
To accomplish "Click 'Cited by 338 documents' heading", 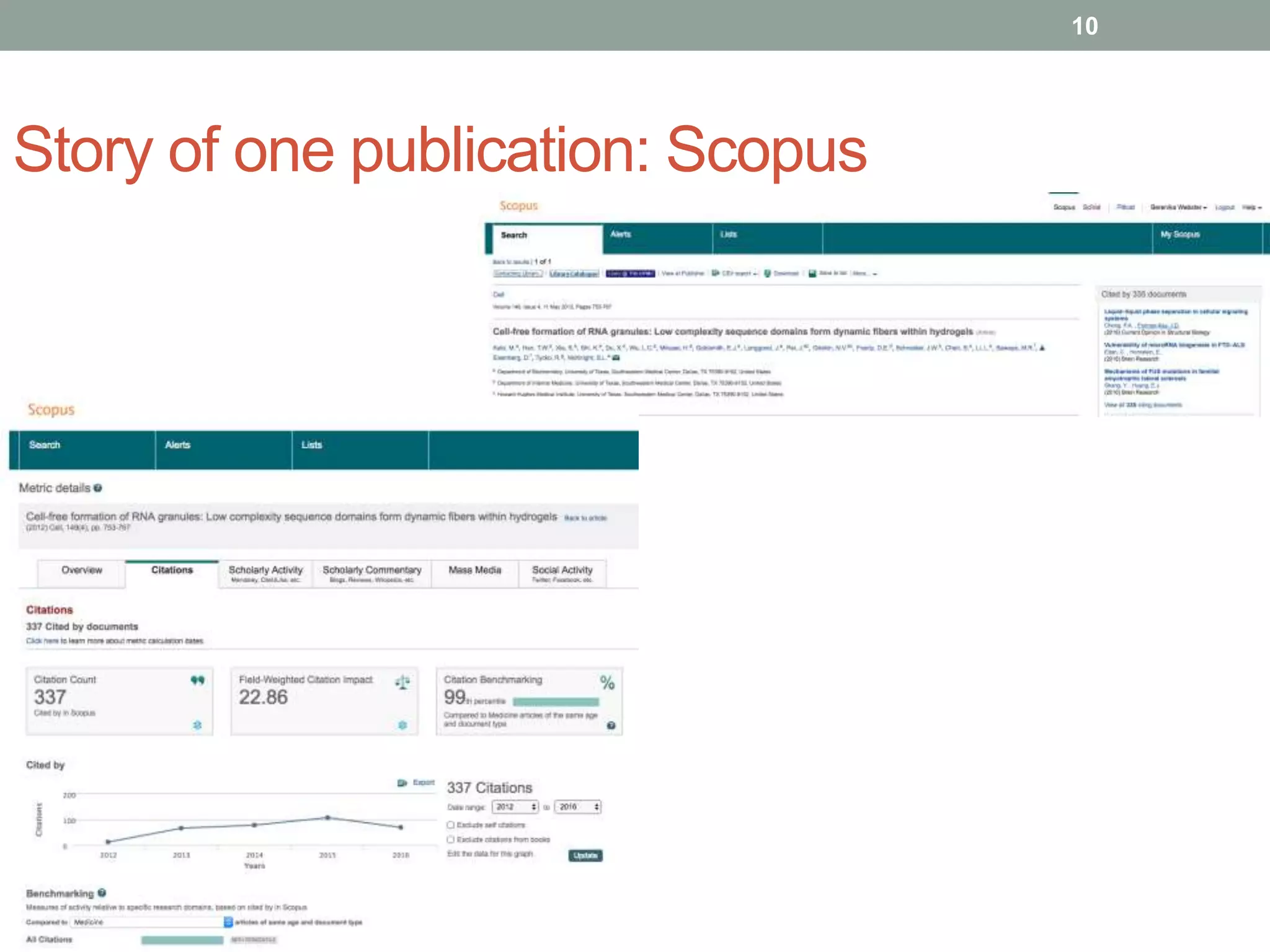I will [1143, 294].
